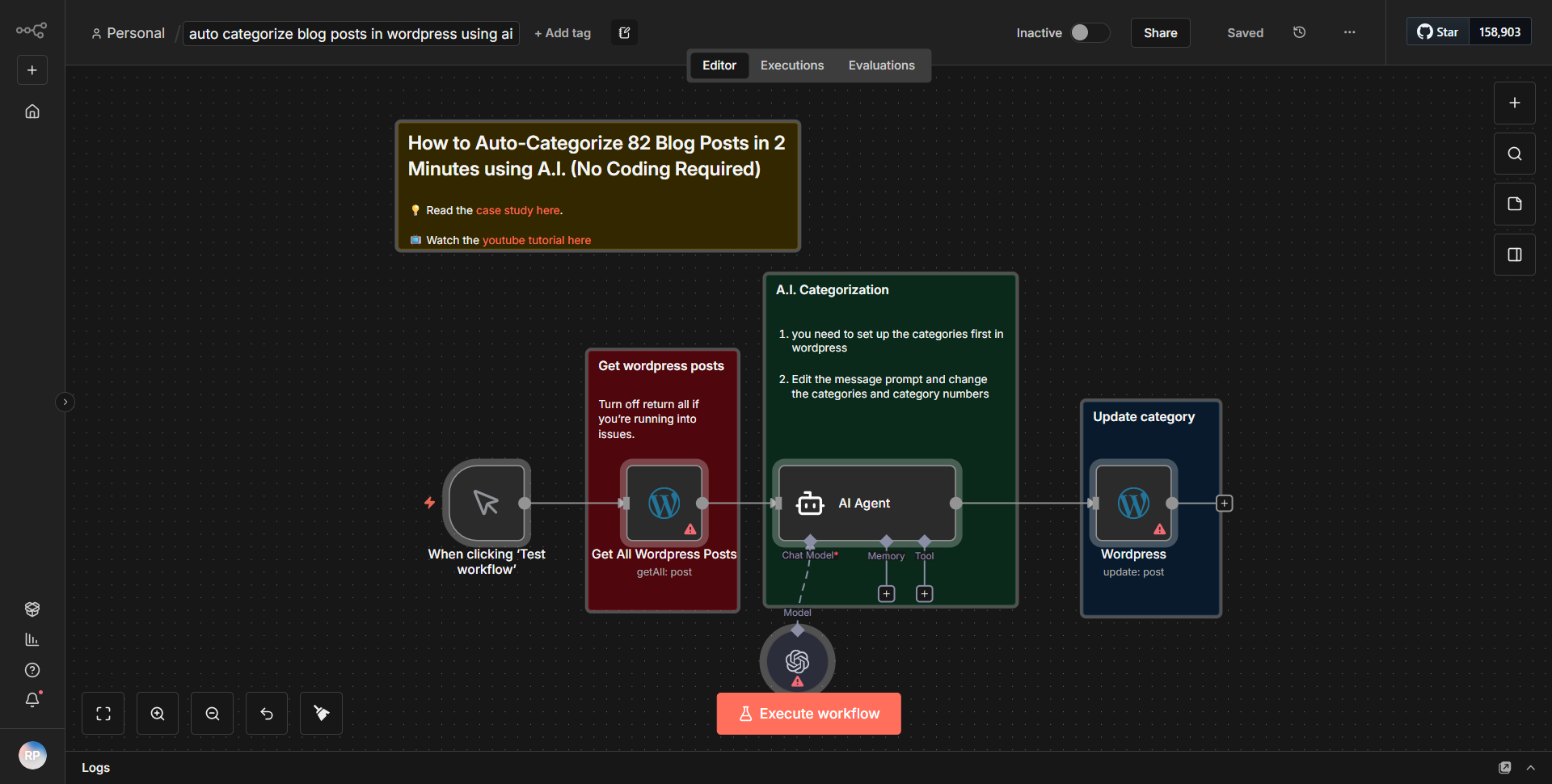Switch to the Evaluations tab
Screen dimensions: 1552x784
click(881, 65)
